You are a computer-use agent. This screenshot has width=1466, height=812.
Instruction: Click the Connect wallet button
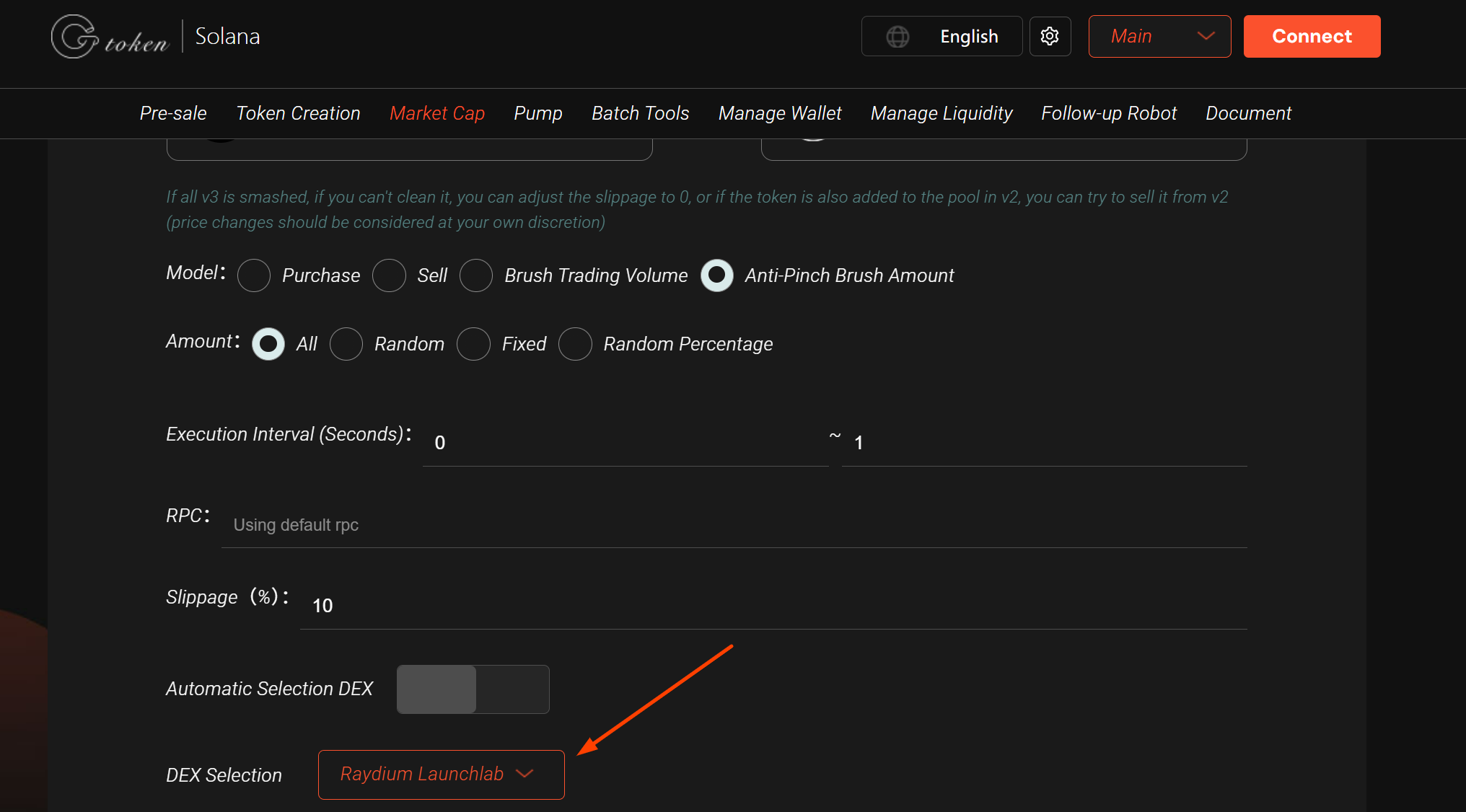pos(1312,36)
